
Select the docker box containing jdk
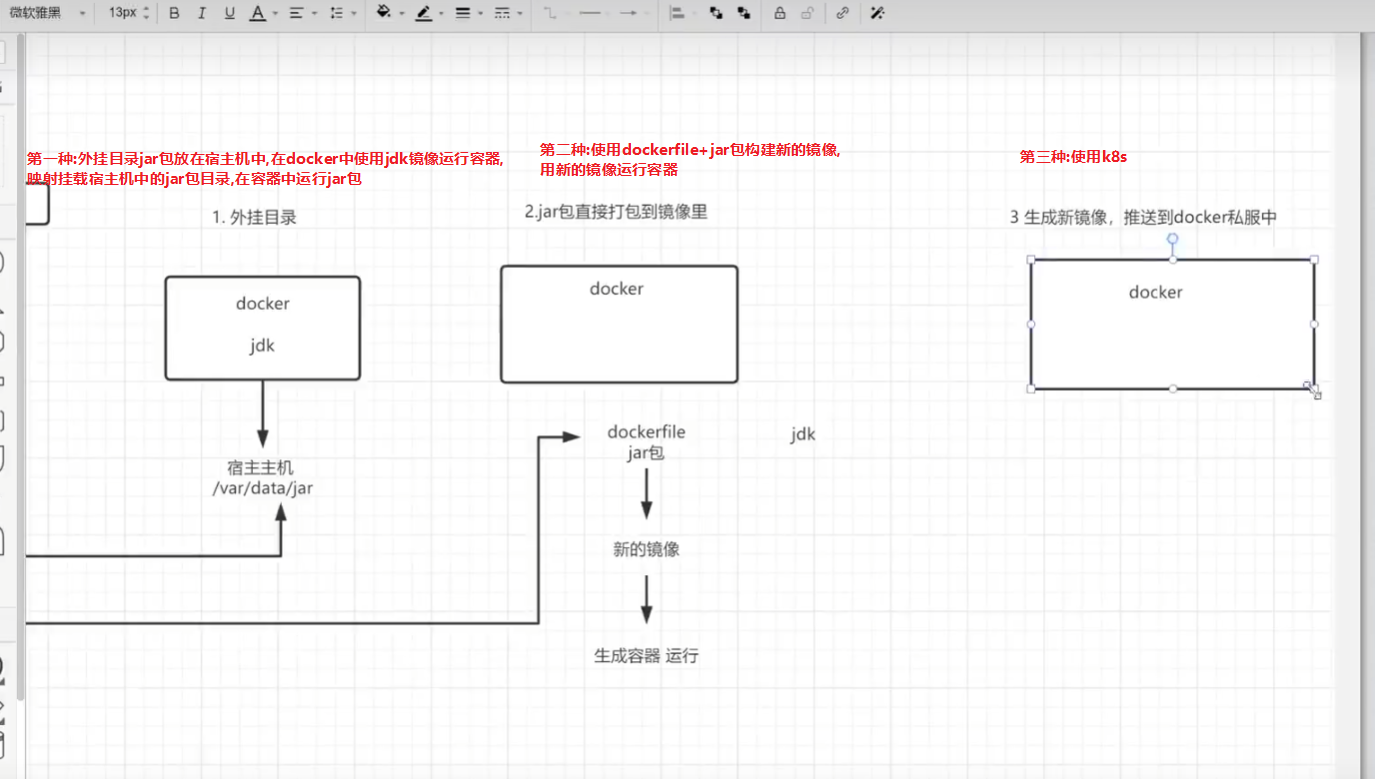point(262,328)
